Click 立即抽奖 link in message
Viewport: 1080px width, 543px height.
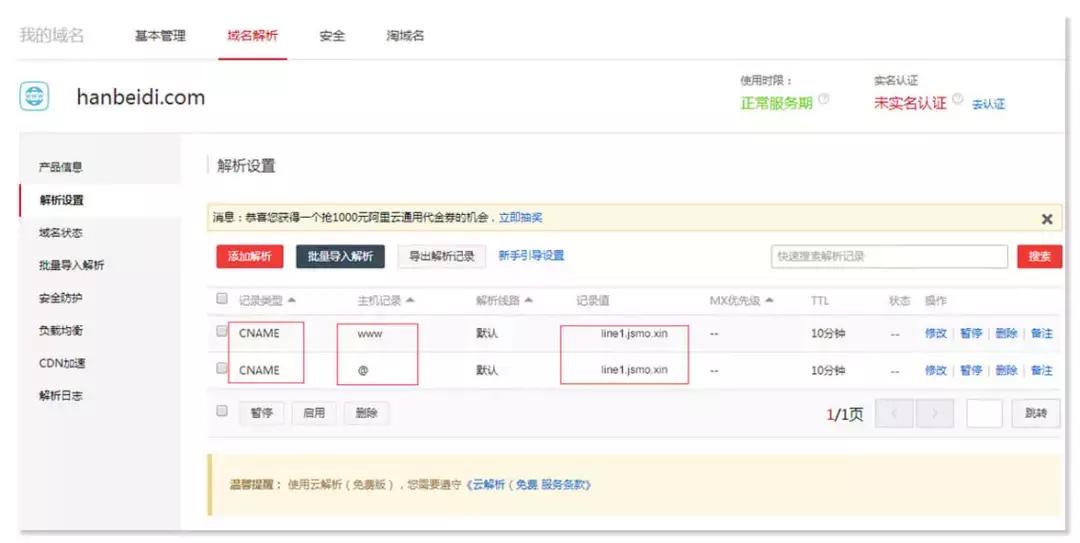pos(521,218)
